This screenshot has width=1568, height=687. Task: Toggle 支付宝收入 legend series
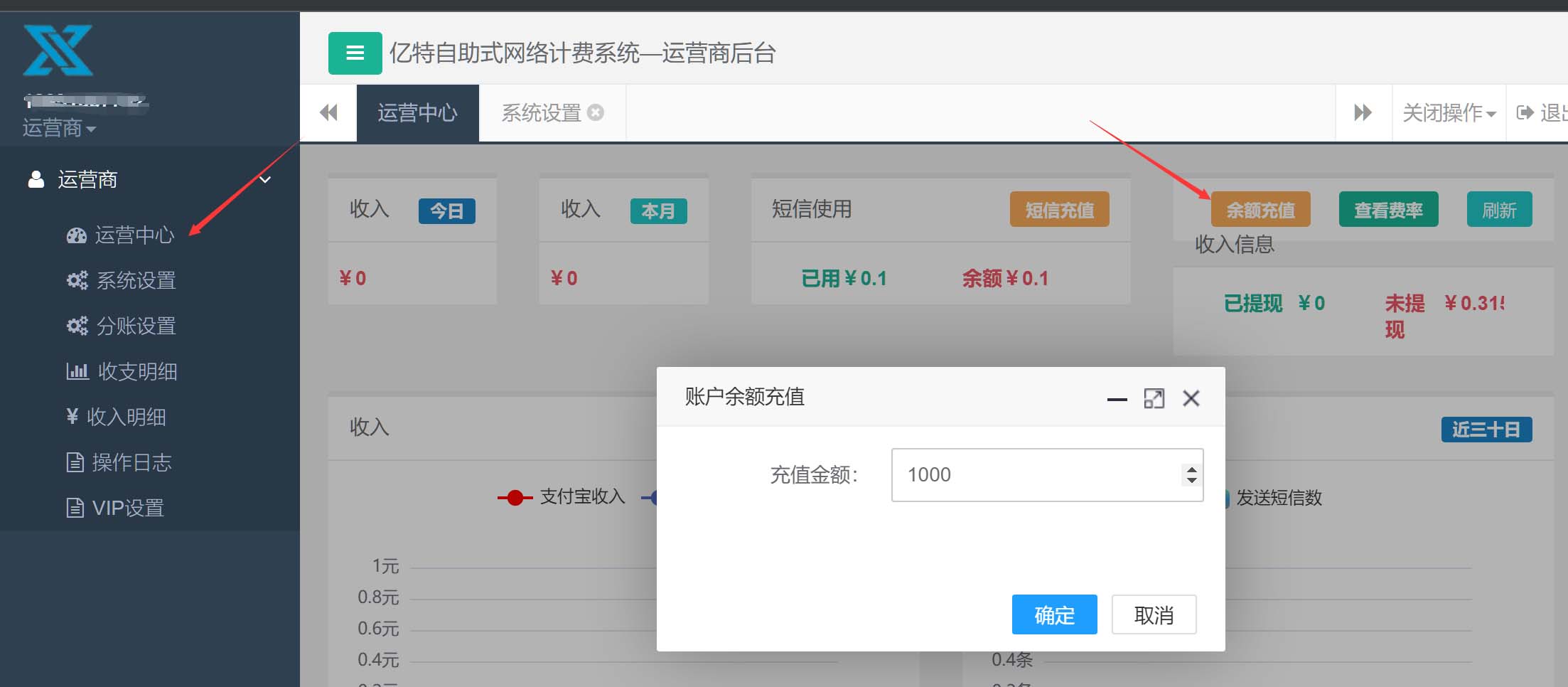coord(562,497)
